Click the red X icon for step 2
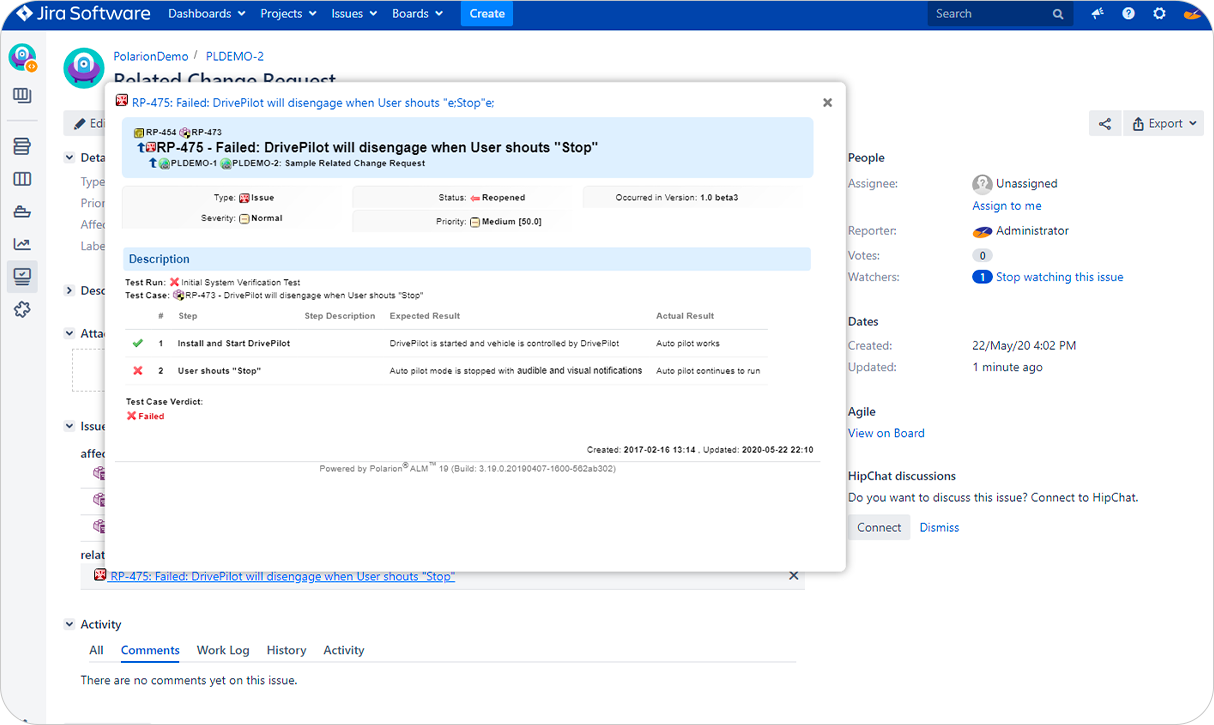This screenshot has height=725, width=1214. pos(138,371)
